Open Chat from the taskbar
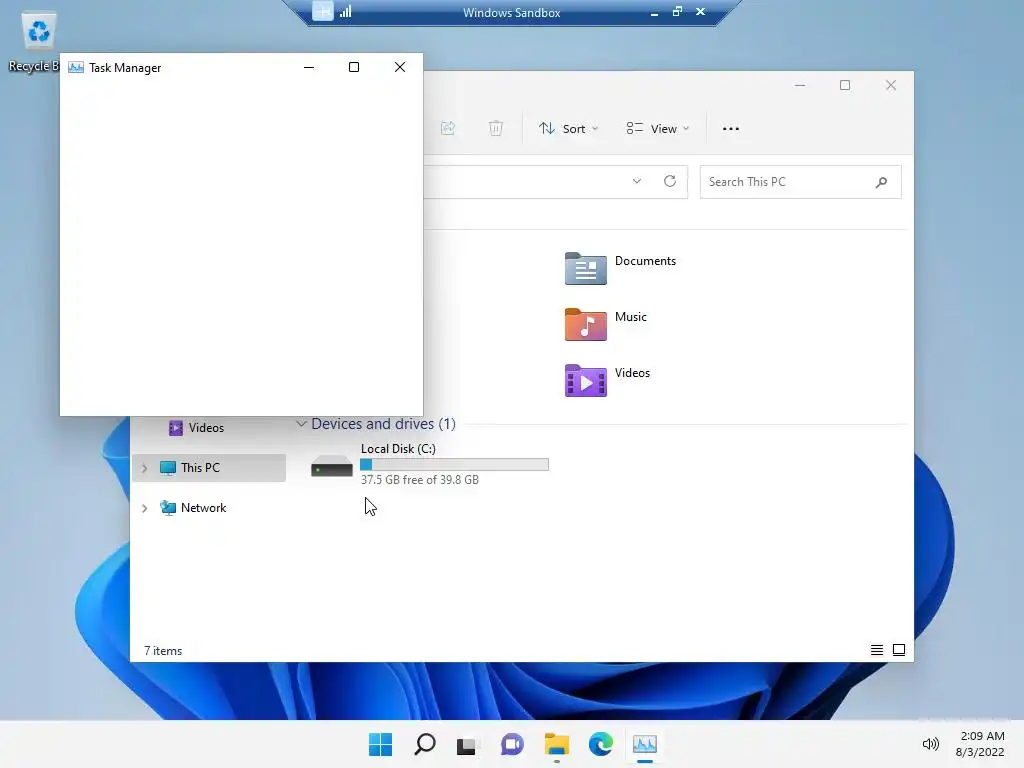This screenshot has height=768, width=1024. click(512, 744)
